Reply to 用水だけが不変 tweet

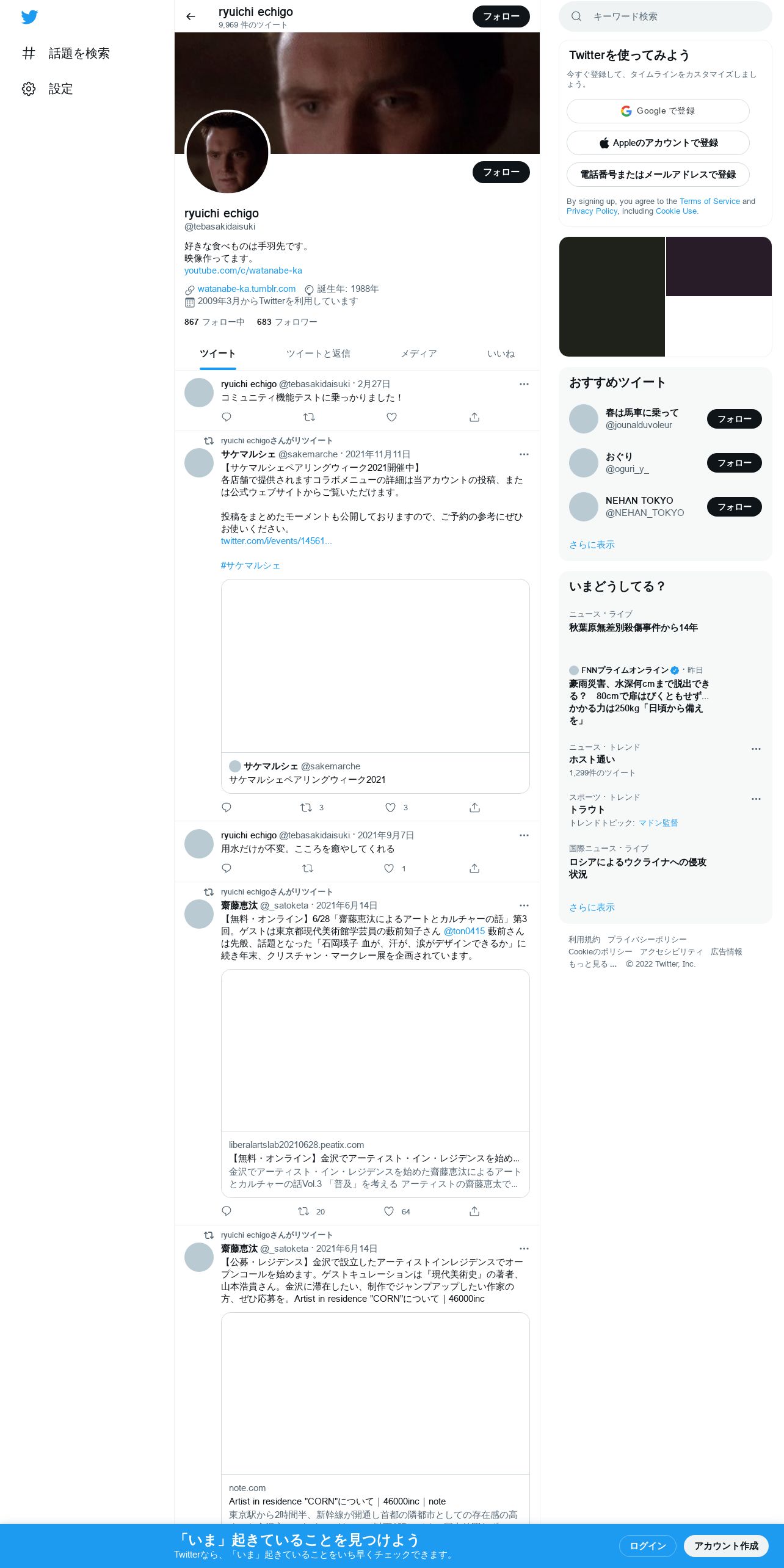pyautogui.click(x=227, y=868)
